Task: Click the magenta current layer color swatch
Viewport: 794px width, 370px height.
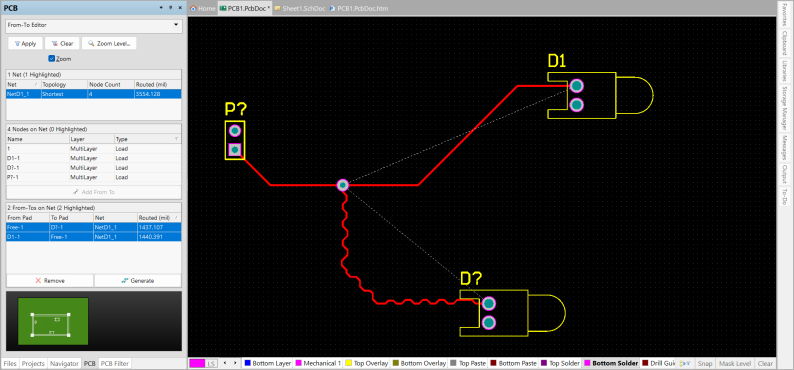Action: pos(197,363)
